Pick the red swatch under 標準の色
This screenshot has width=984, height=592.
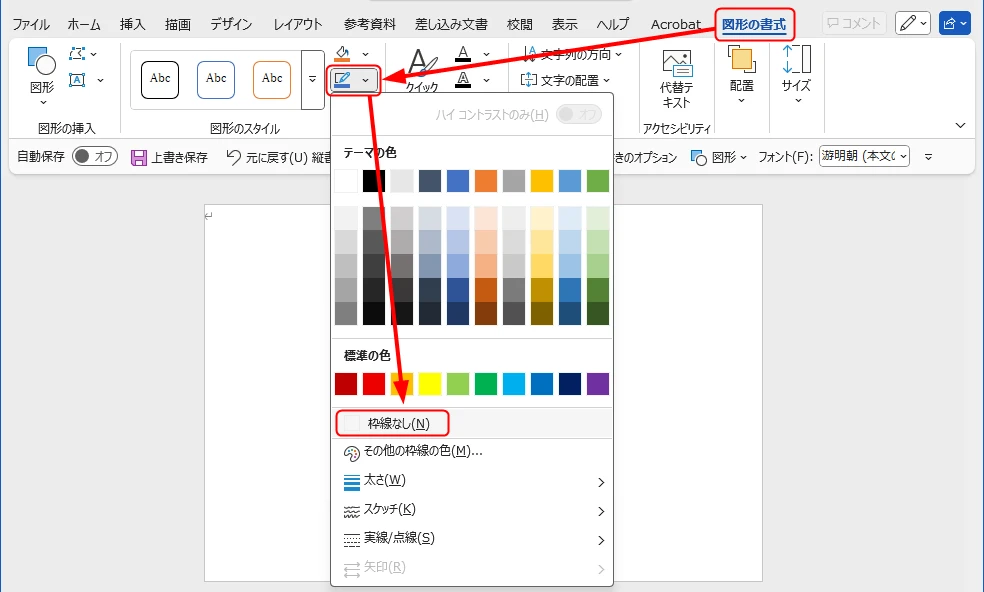coord(372,384)
